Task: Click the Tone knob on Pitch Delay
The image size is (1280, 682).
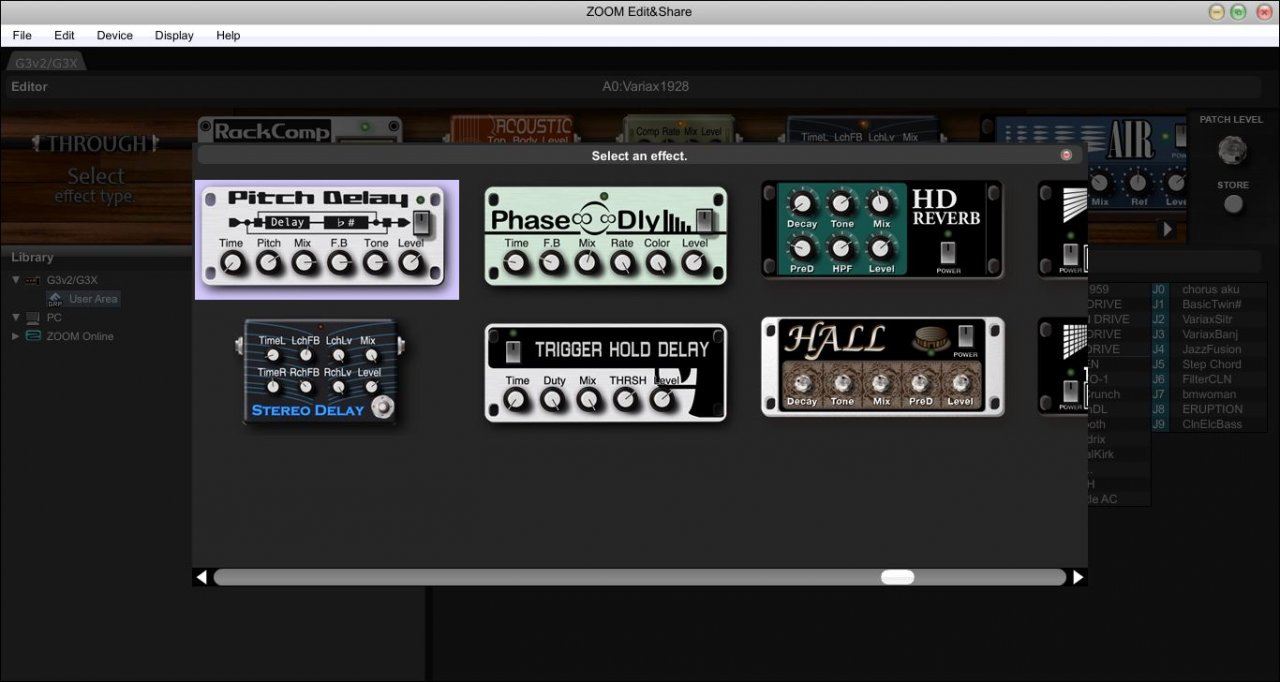Action: tap(376, 262)
